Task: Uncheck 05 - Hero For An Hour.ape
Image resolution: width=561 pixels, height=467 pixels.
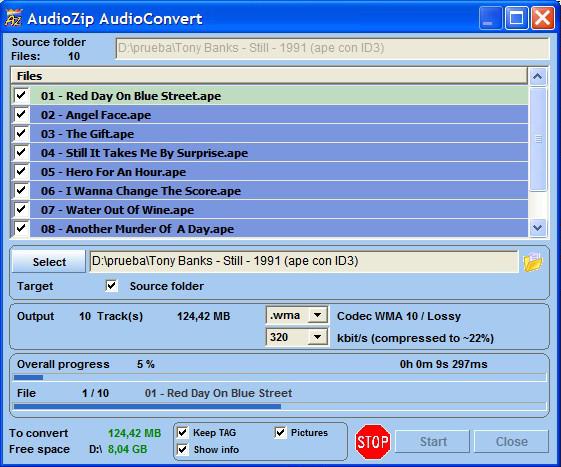Action: point(21,171)
